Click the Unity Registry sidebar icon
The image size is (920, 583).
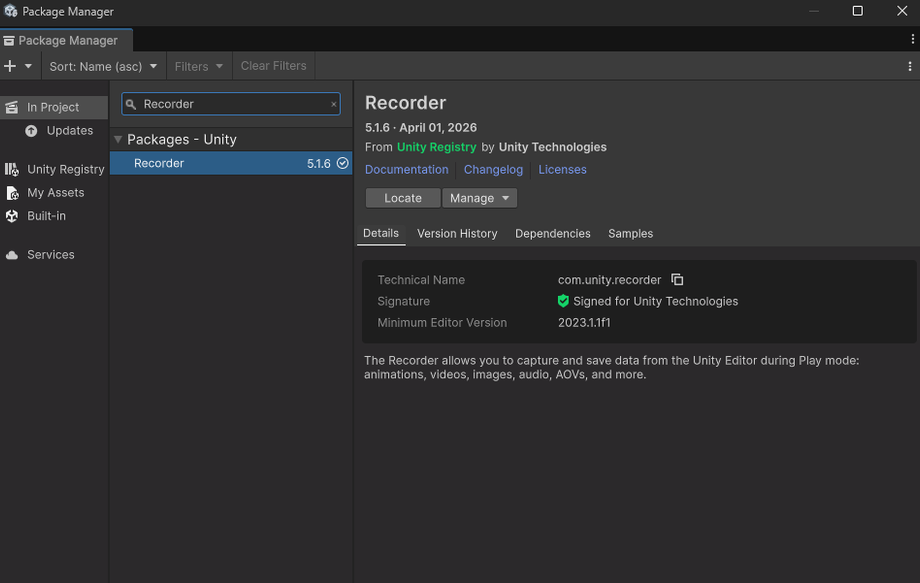(12, 169)
